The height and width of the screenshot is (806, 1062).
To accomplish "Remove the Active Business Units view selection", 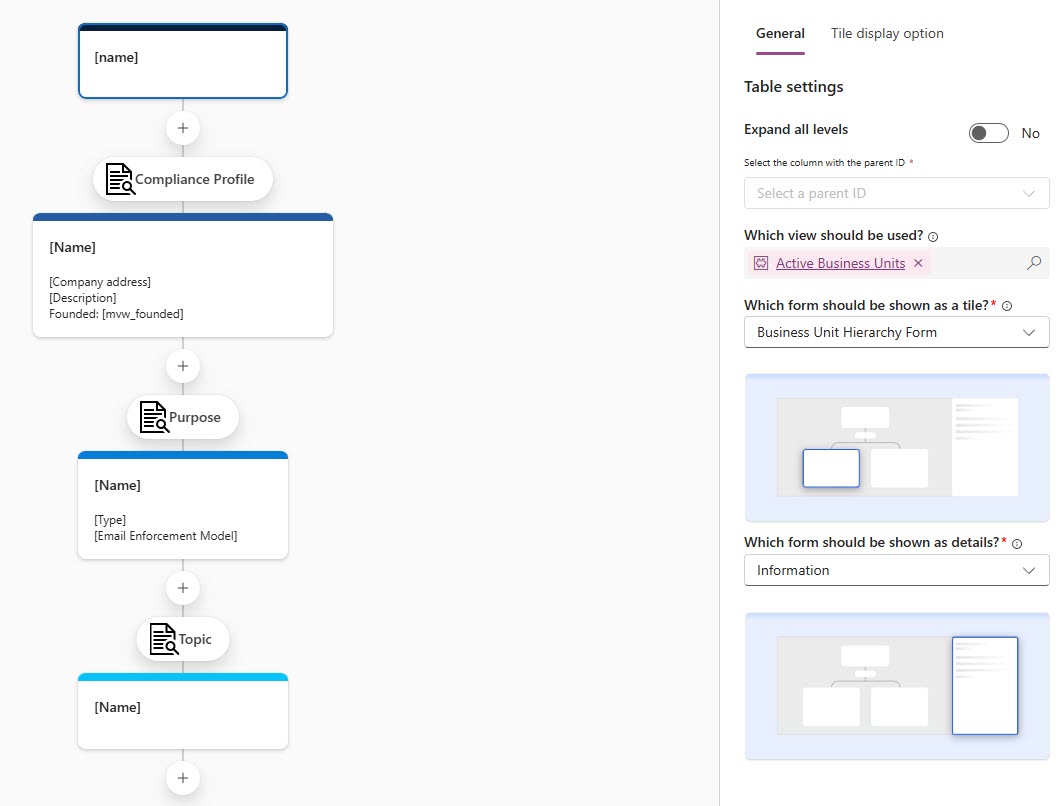I will click(x=918, y=263).
